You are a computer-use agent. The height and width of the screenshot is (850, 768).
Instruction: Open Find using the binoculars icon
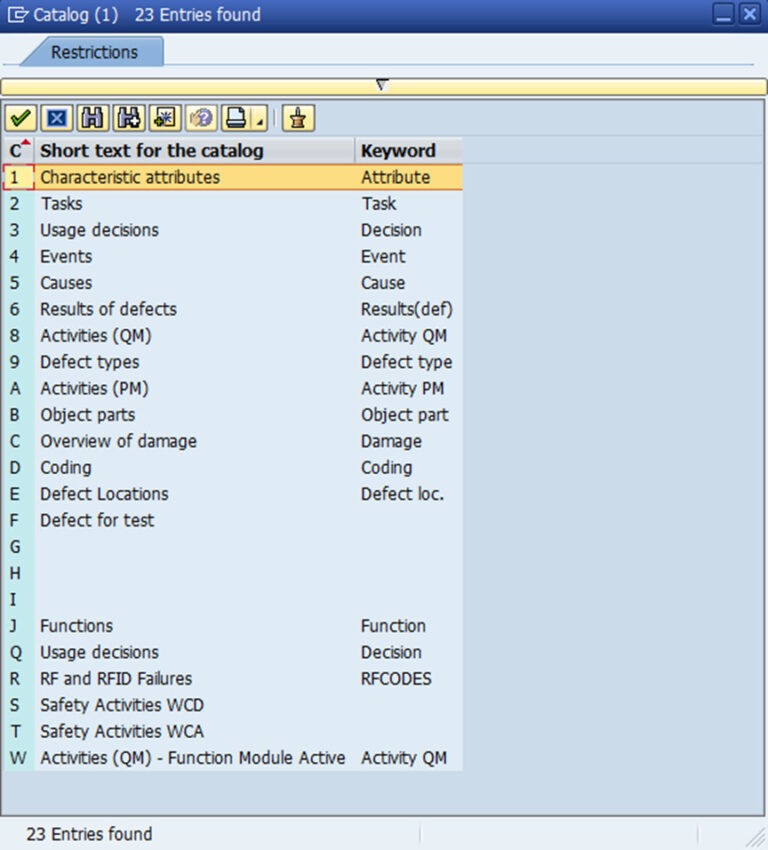click(x=93, y=118)
